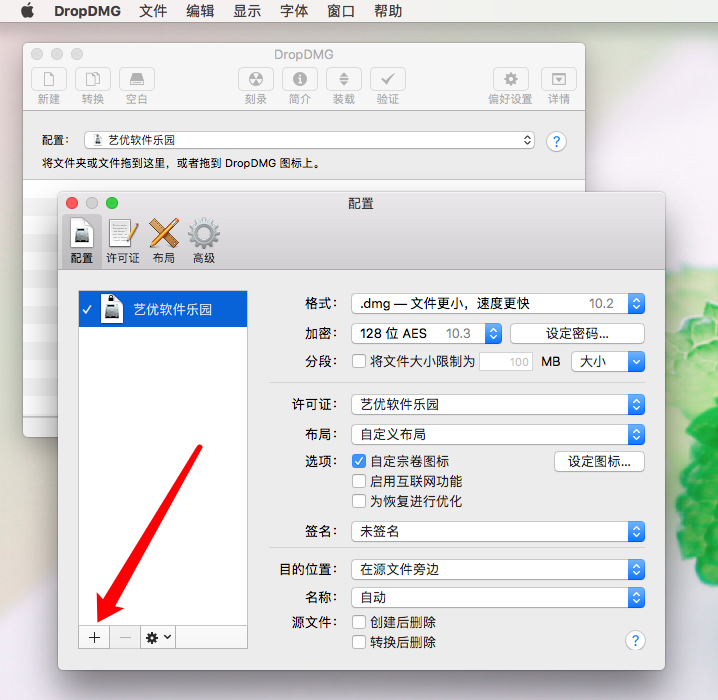The width and height of the screenshot is (718, 700).
Task: Open 加密 dropdown showing 128 位 AES
Action: [426, 333]
